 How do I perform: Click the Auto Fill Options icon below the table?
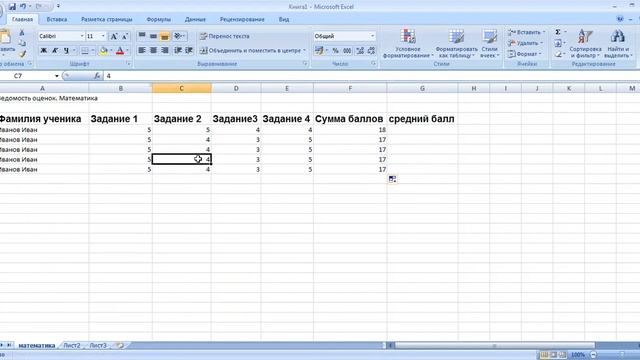tap(392, 179)
